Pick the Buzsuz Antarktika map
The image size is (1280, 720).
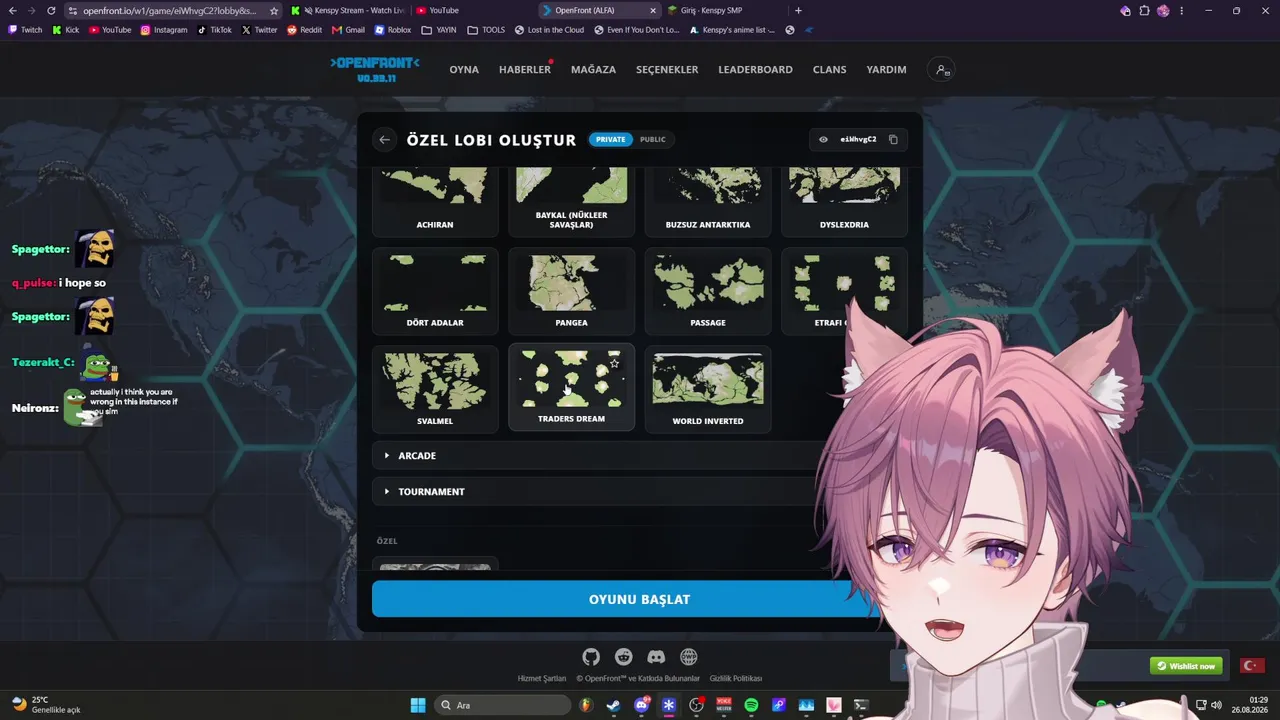tap(708, 203)
